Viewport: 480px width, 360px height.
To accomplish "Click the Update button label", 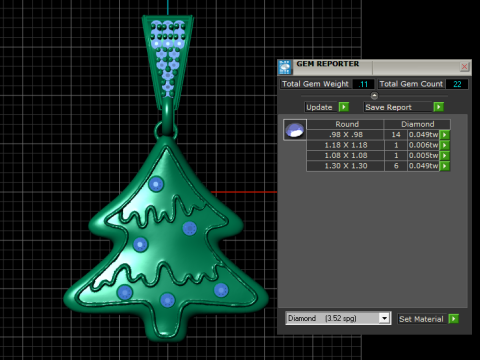I will coord(319,107).
